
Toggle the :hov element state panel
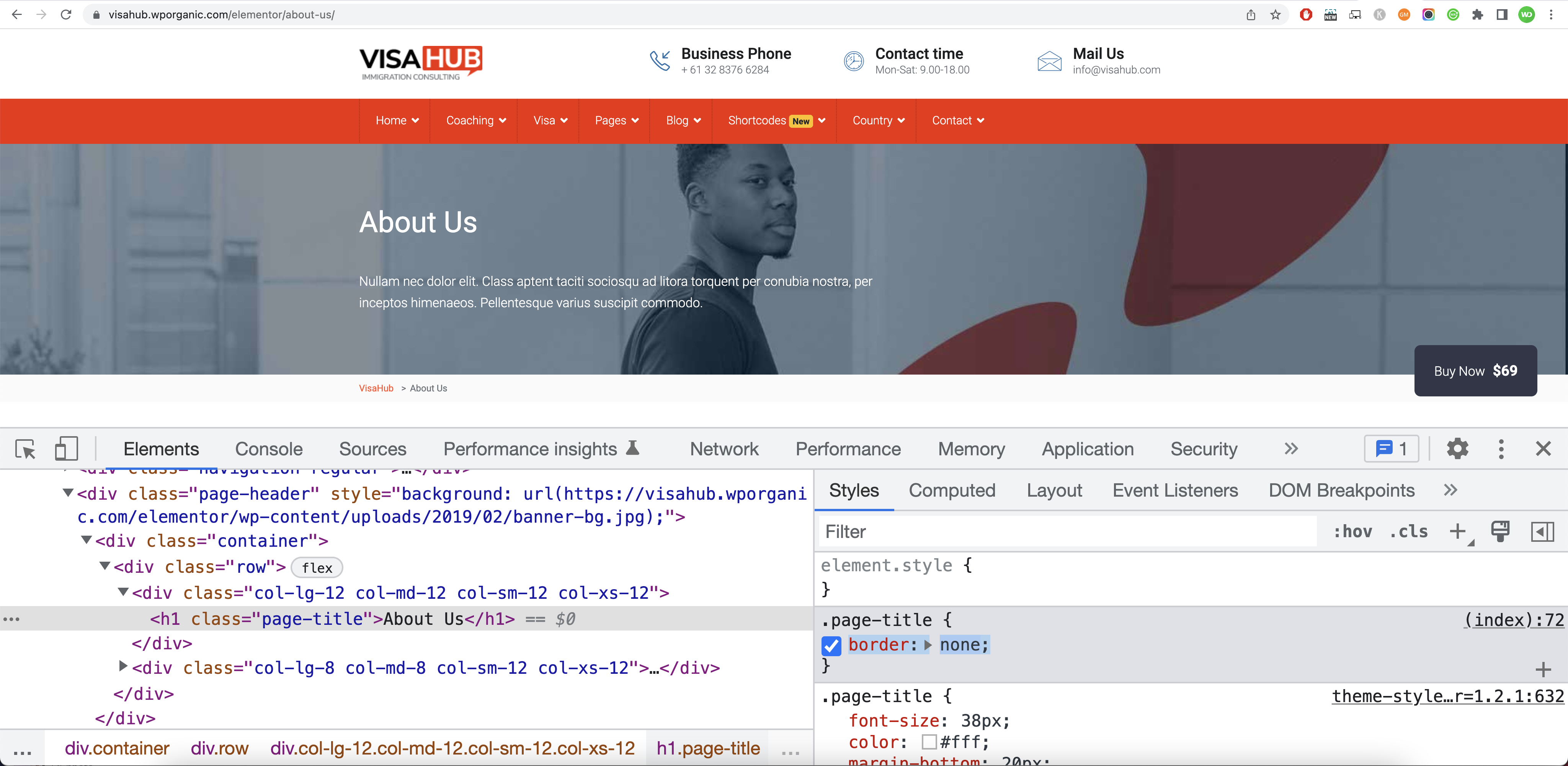point(1352,531)
